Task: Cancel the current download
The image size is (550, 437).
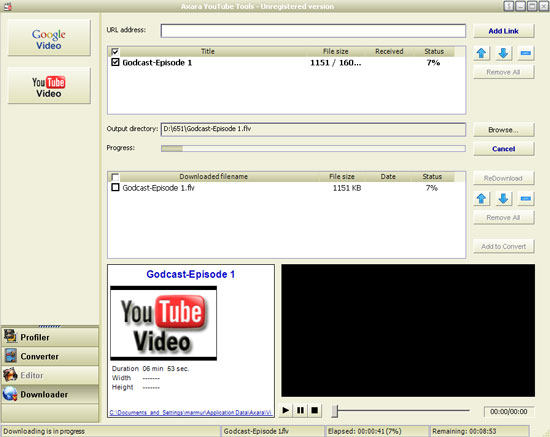Action: 503,149
